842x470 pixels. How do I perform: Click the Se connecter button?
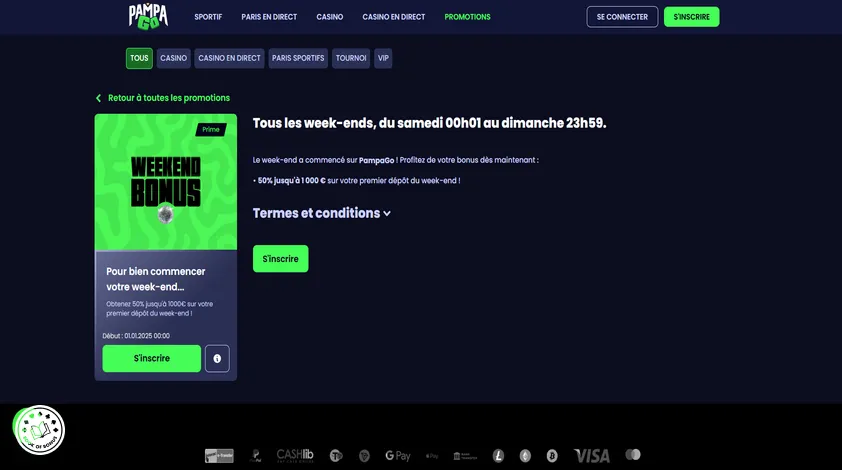(x=622, y=17)
